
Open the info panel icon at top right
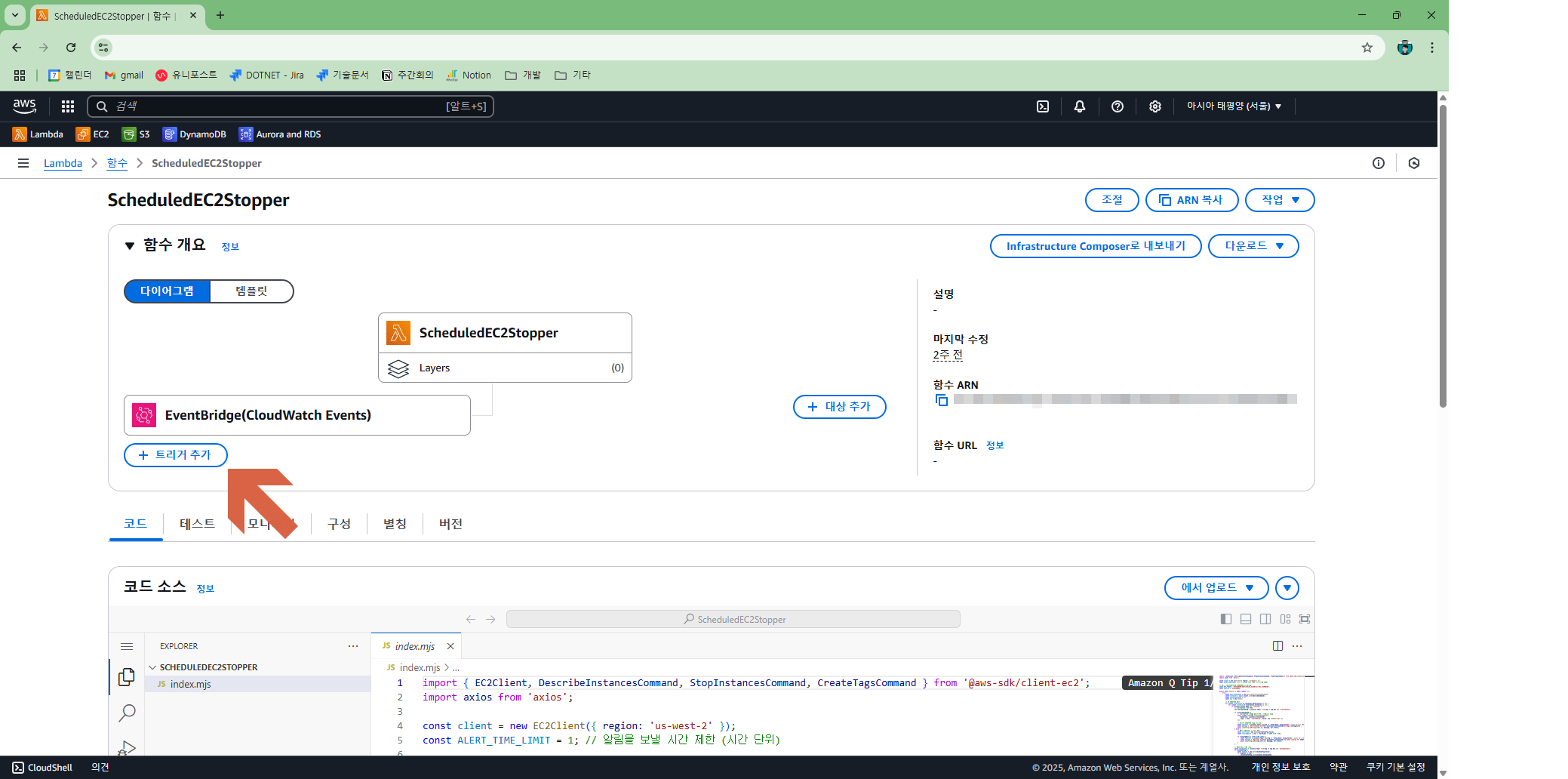1379,163
